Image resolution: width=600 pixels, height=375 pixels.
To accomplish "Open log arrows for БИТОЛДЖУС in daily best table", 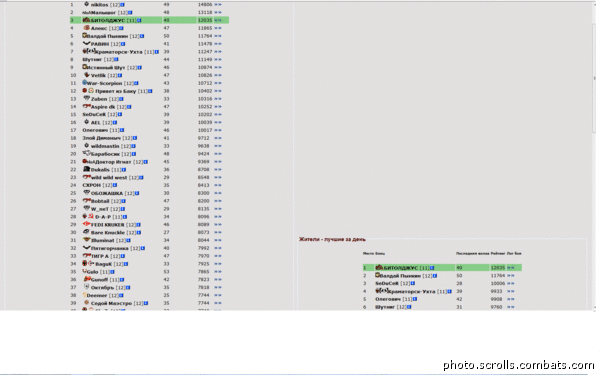I will (x=511, y=268).
